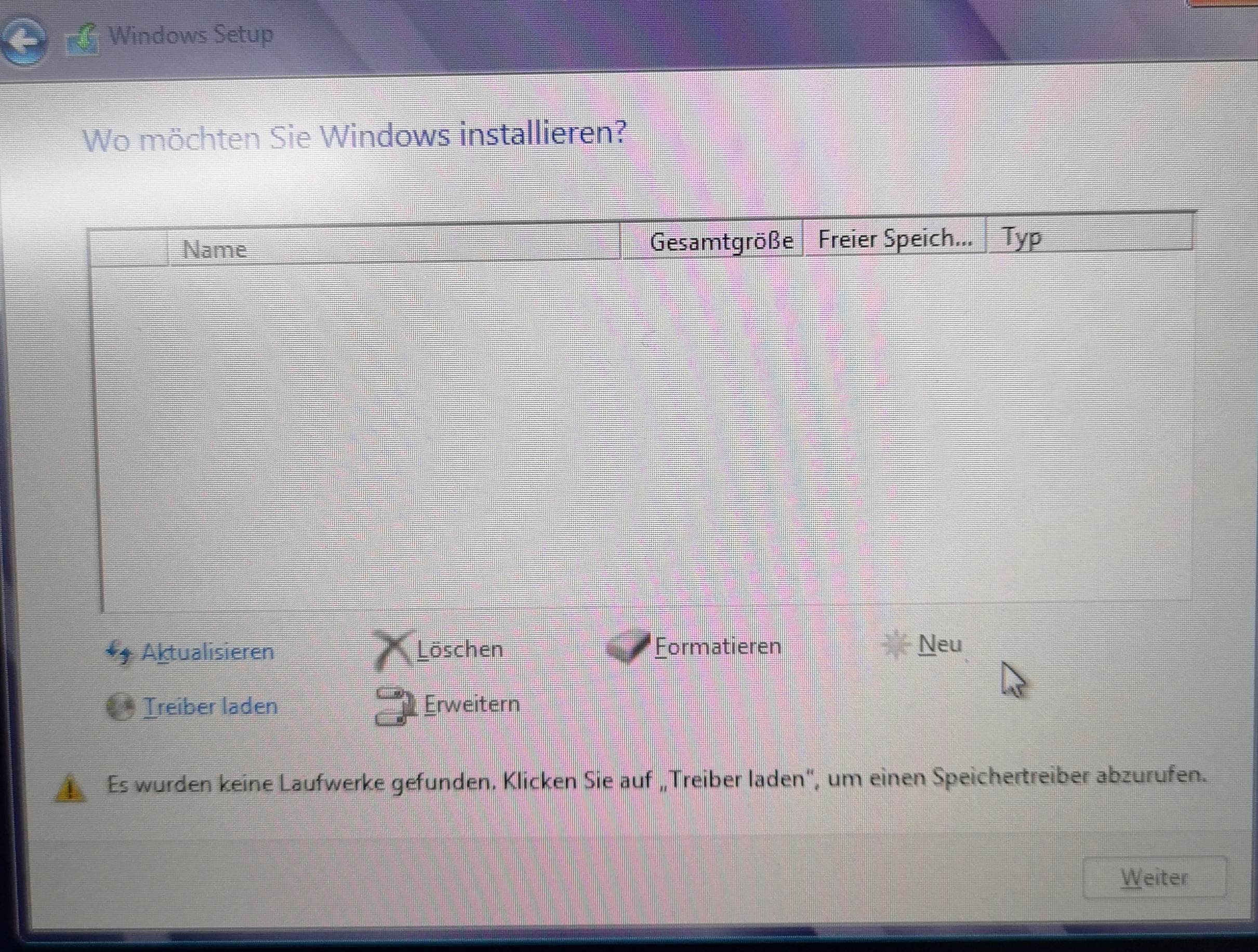1258x952 pixels.
Task: Click the Windows Setup title icon
Action: point(83,40)
